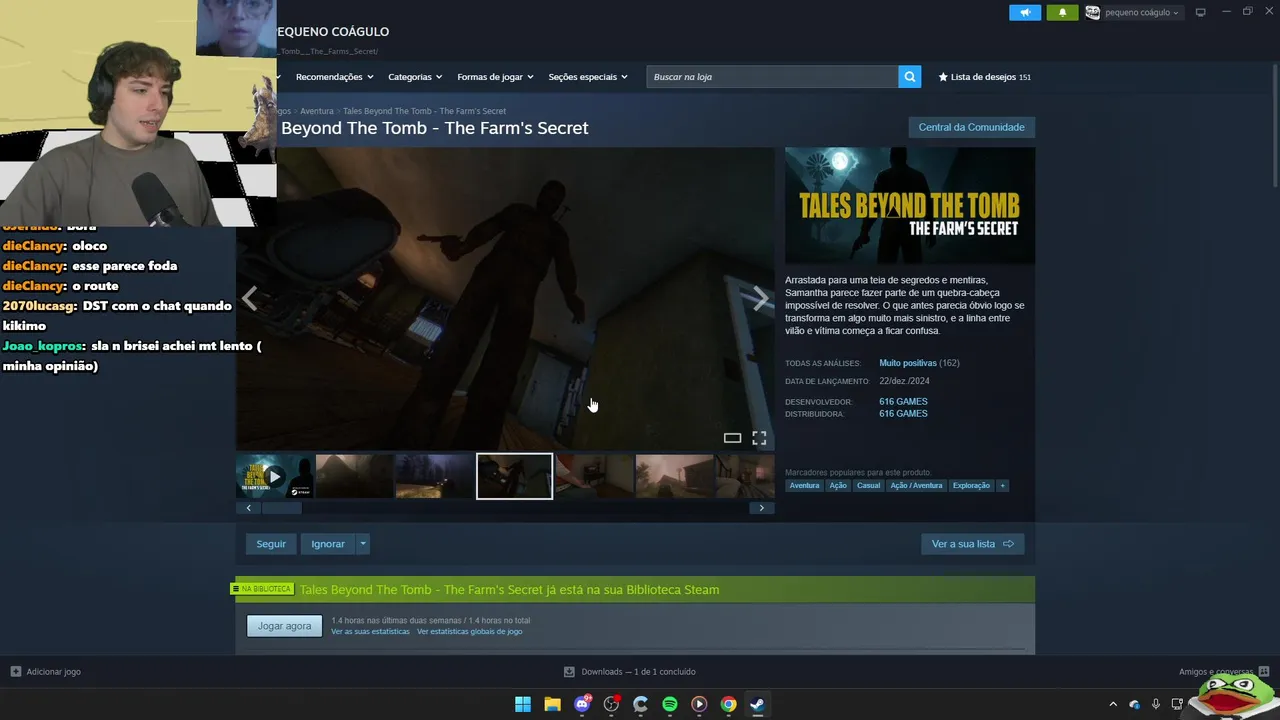
Task: Click Jogar agora button
Action: (x=284, y=626)
